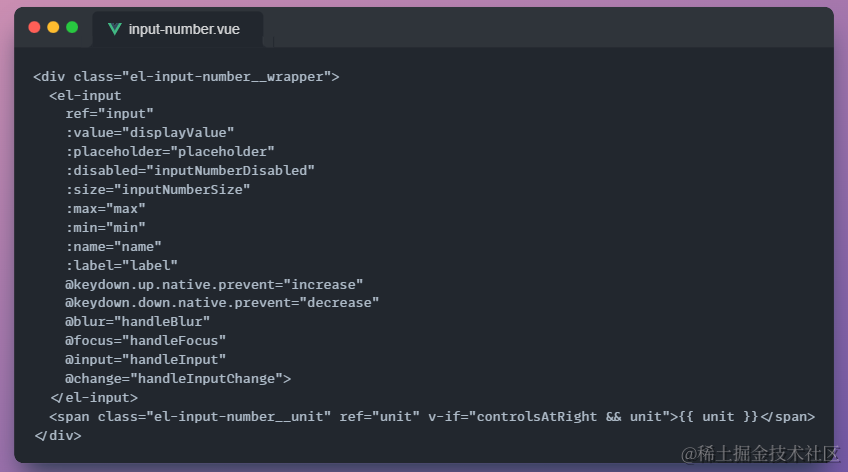848x472 pixels.
Task: Click the green maximize window button
Action: (72, 28)
